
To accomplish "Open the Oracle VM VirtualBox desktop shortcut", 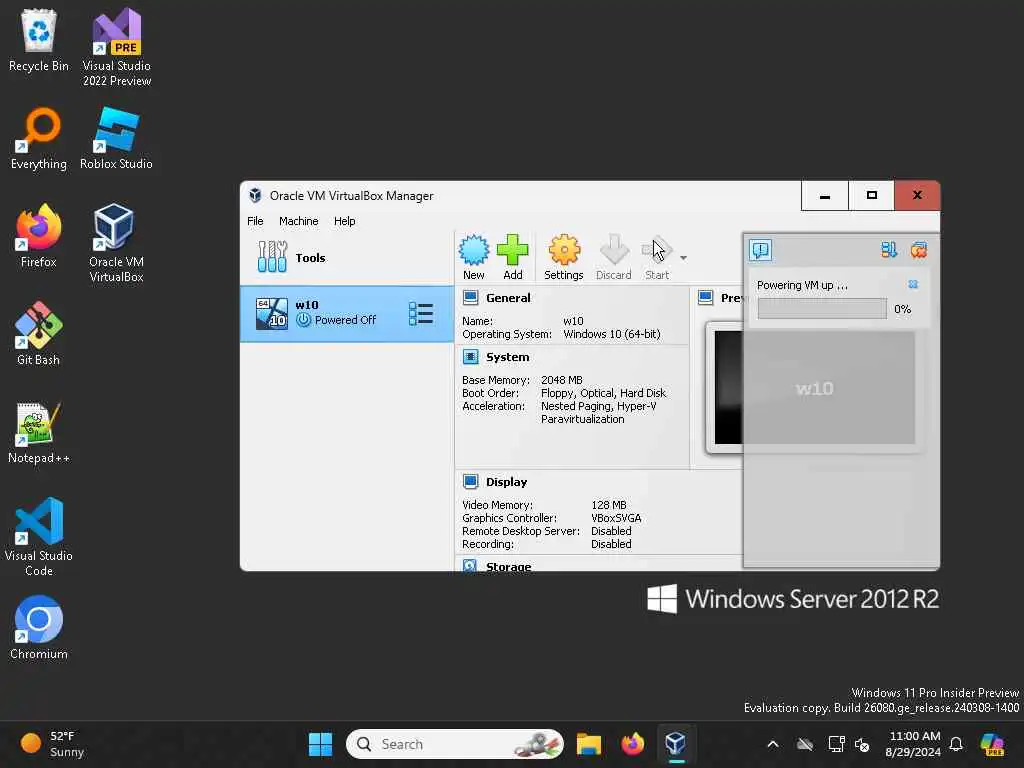I will pyautogui.click(x=116, y=243).
